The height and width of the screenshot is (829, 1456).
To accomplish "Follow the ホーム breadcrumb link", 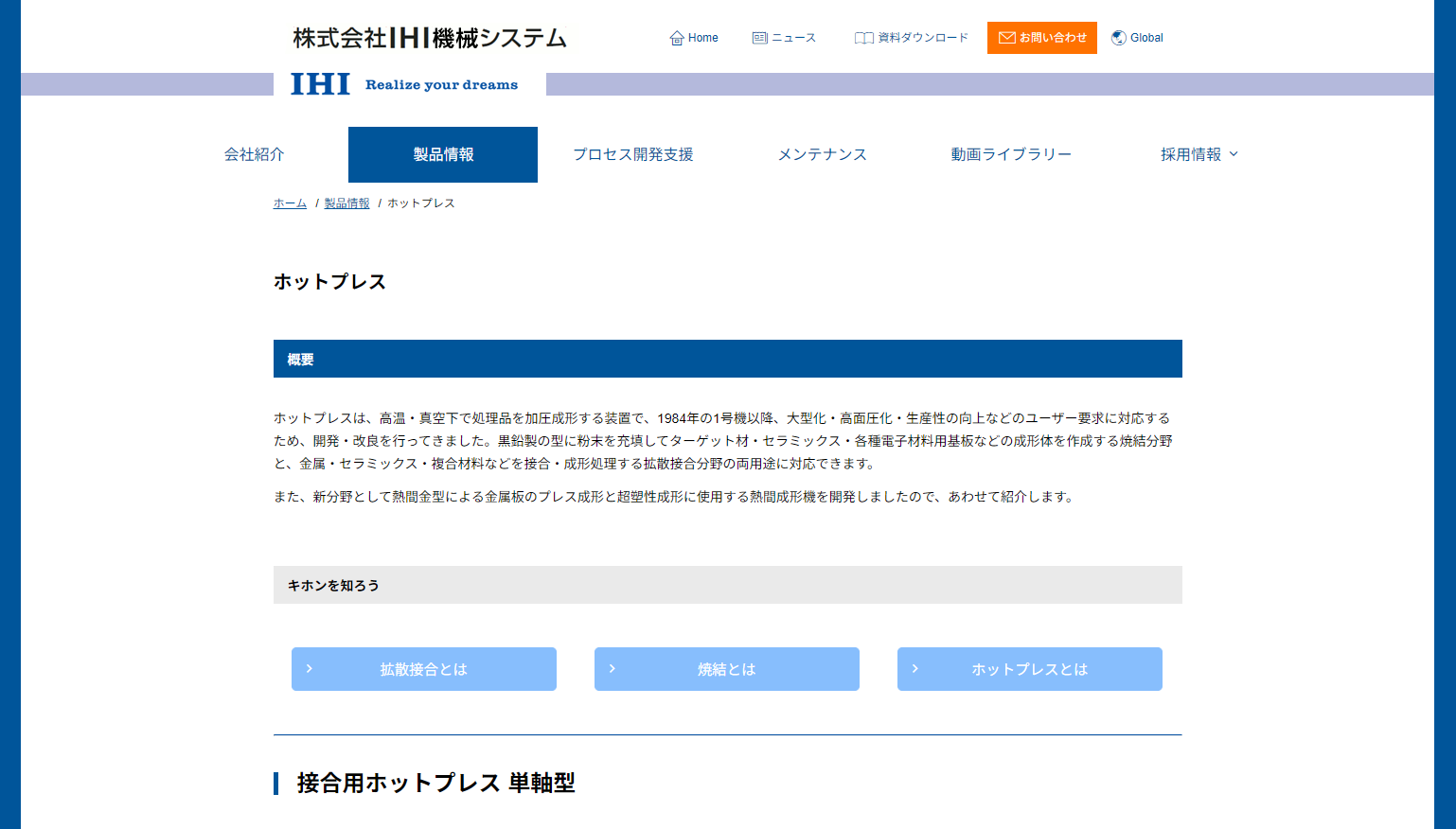I will point(290,203).
